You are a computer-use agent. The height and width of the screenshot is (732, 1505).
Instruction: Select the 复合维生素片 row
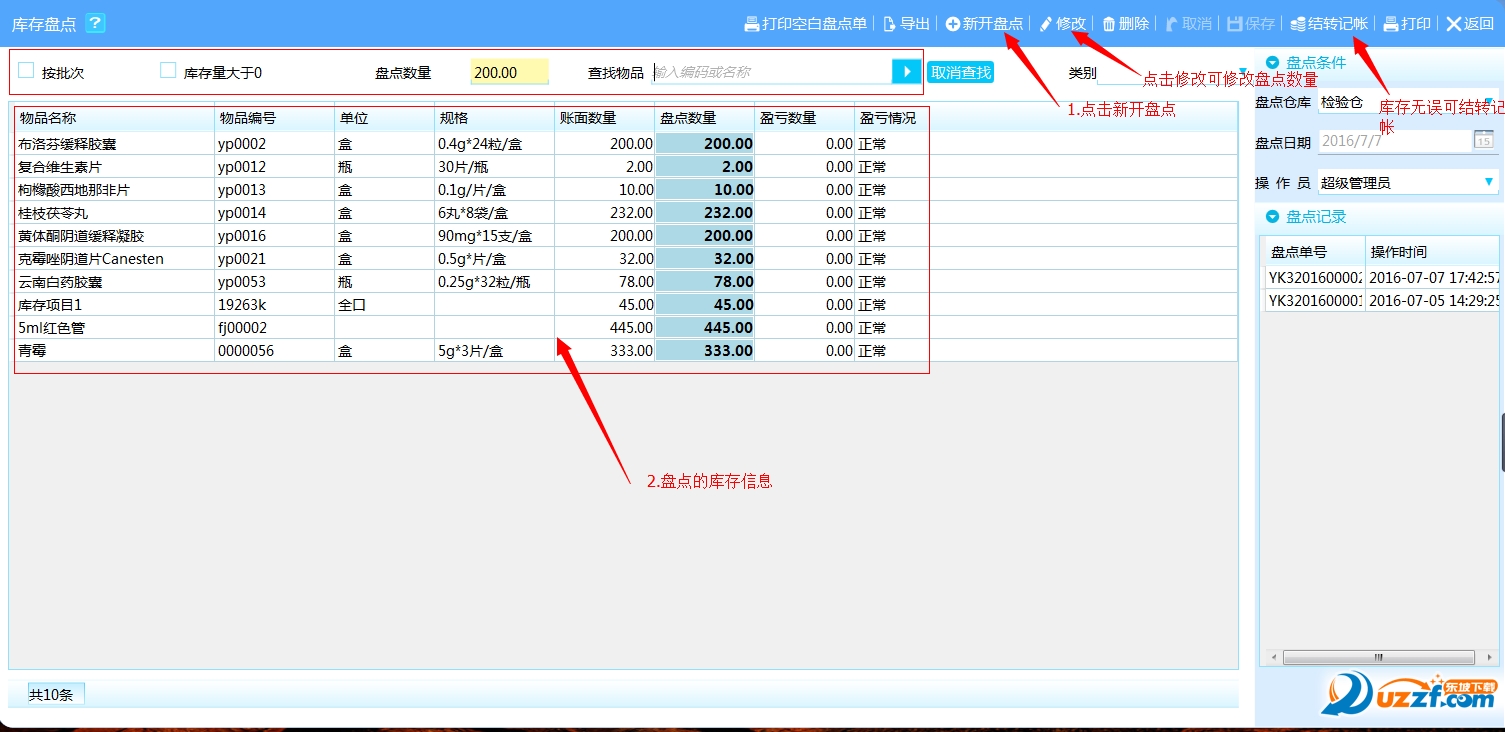point(625,167)
